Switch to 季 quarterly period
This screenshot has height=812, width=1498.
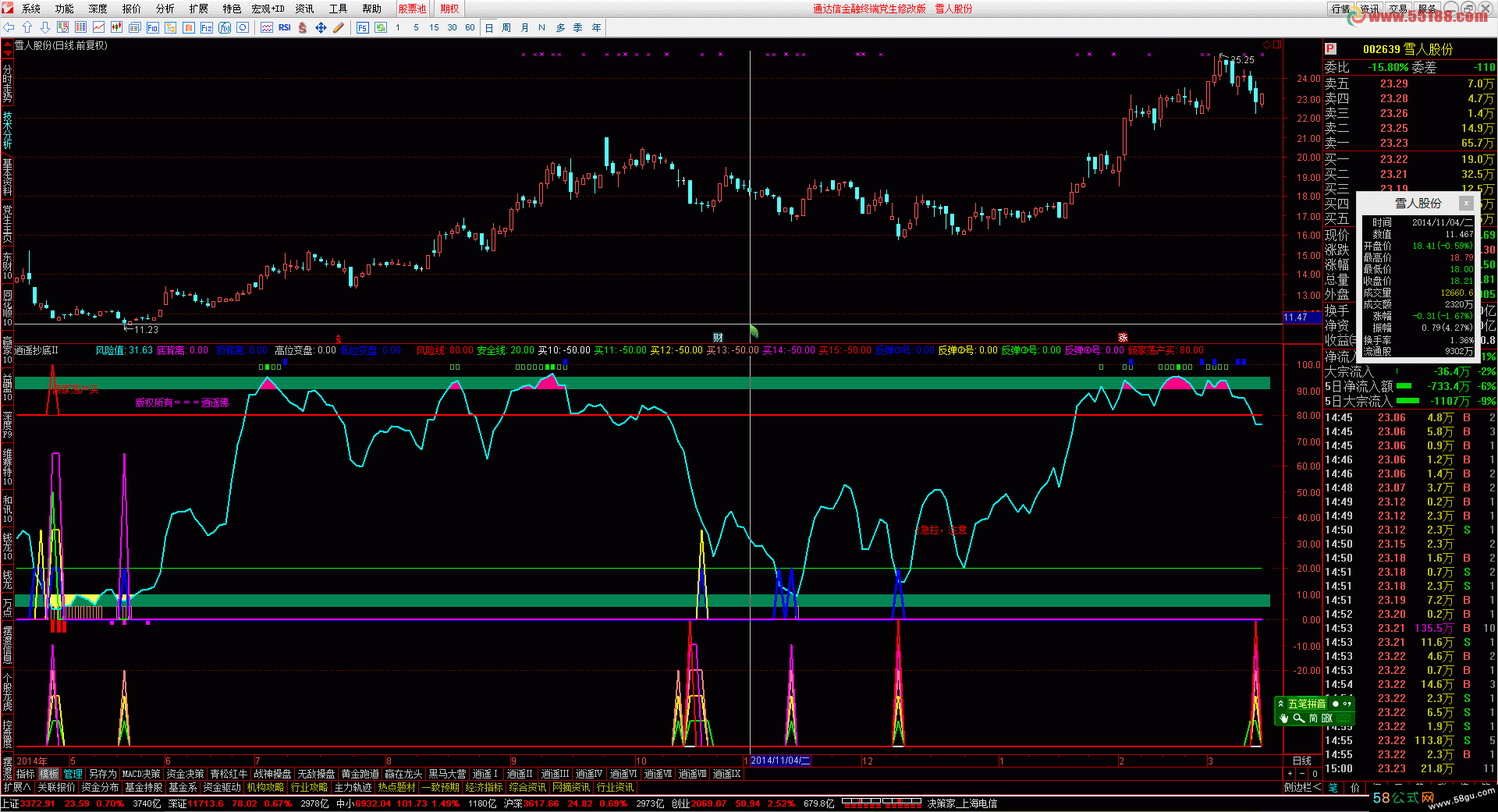578,27
